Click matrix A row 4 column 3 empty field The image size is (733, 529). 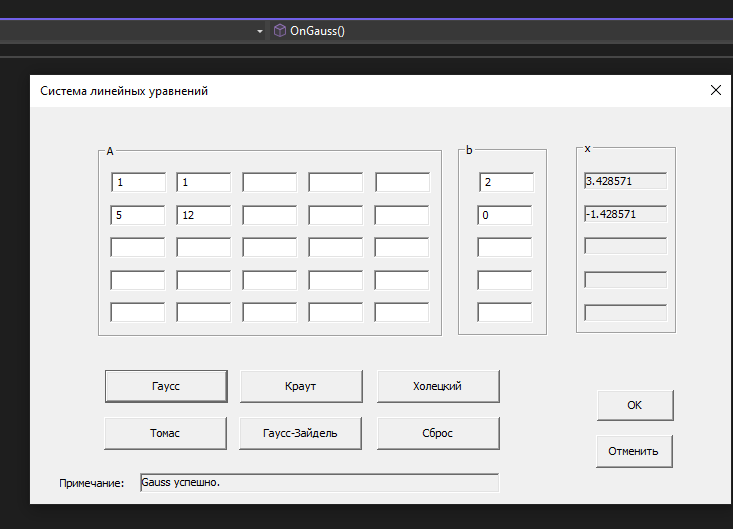pos(269,280)
